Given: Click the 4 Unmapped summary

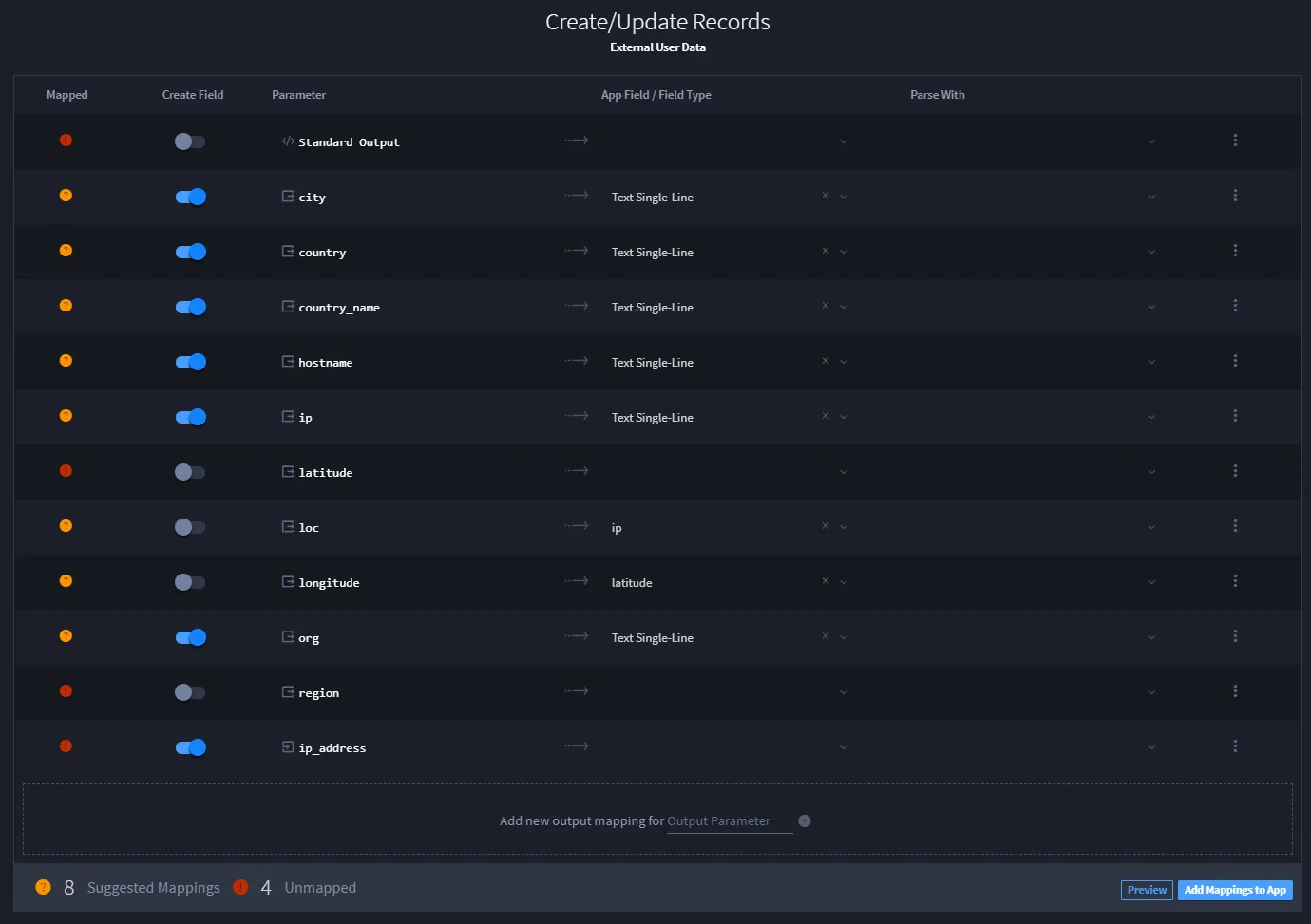Looking at the screenshot, I should point(295,887).
